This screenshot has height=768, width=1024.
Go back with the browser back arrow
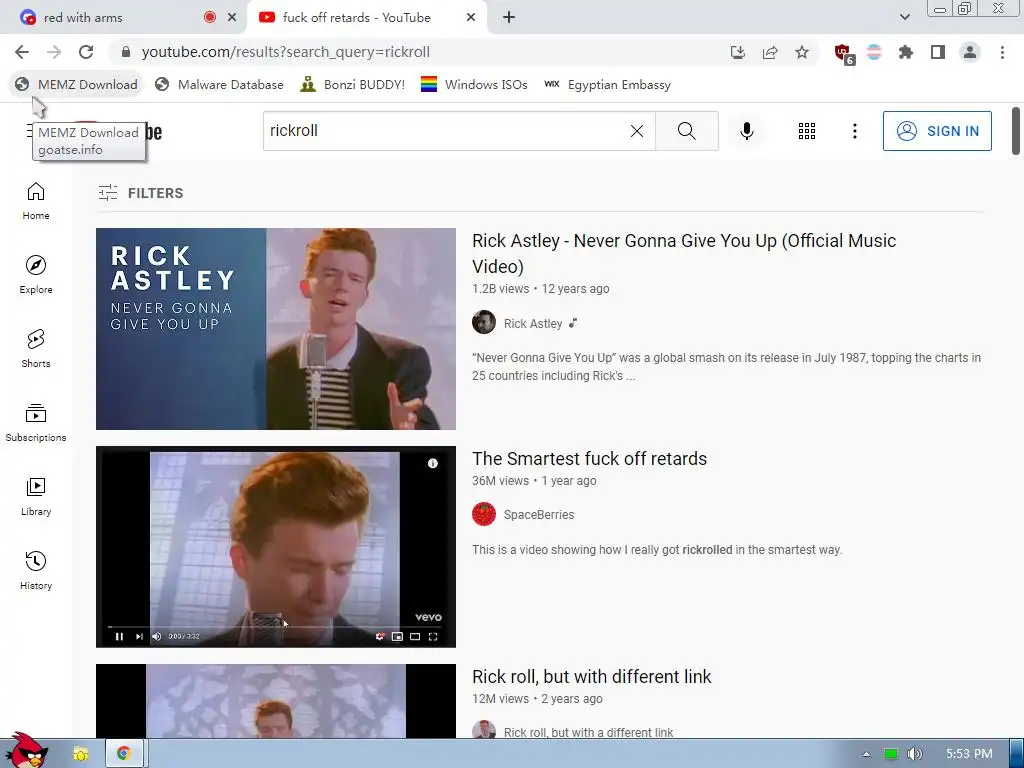pos(22,52)
